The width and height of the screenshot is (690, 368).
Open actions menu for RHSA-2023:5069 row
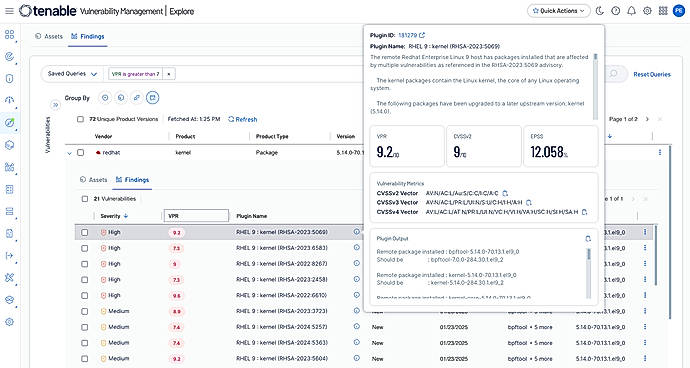tap(645, 232)
